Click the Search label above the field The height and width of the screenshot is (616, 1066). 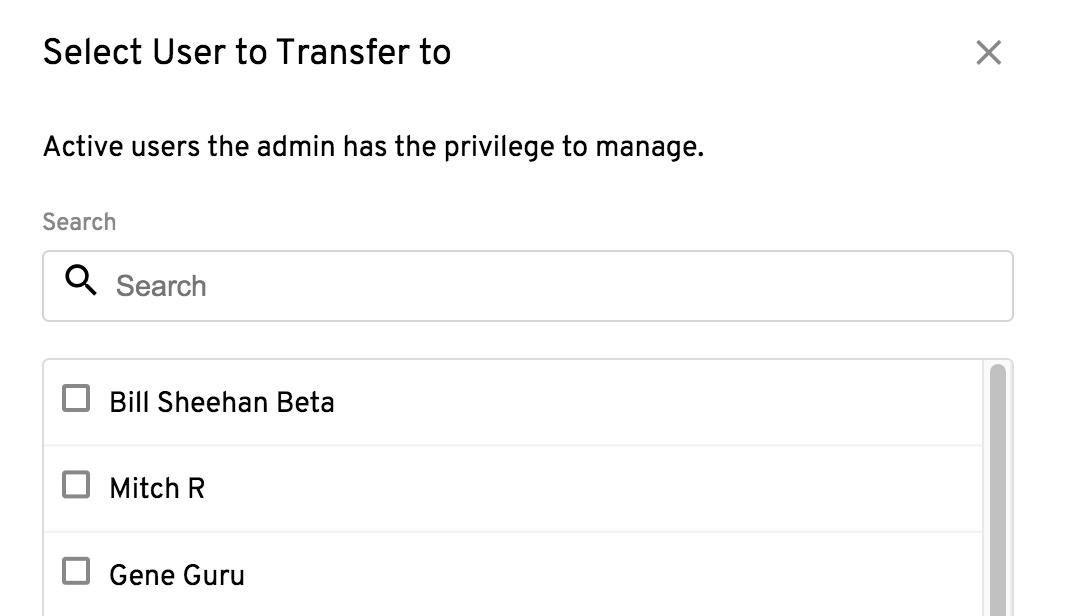click(x=79, y=222)
